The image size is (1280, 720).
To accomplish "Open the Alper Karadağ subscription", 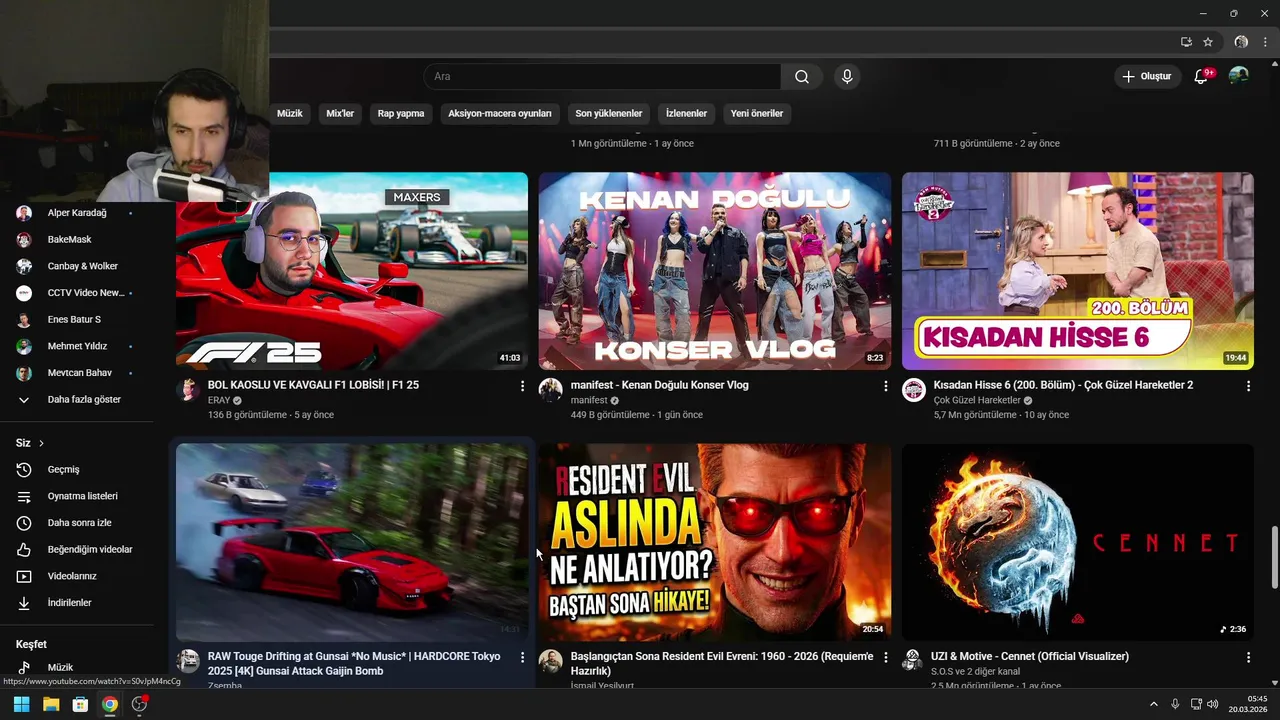I will 78,213.
